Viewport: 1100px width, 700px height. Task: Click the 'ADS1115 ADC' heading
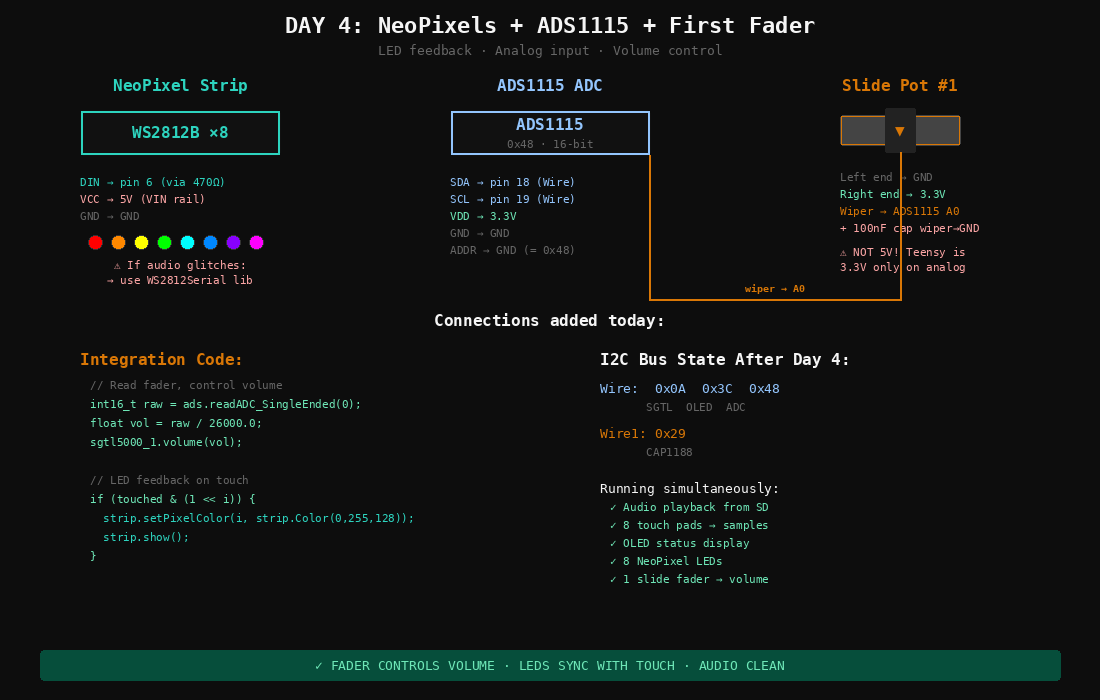tap(550, 86)
